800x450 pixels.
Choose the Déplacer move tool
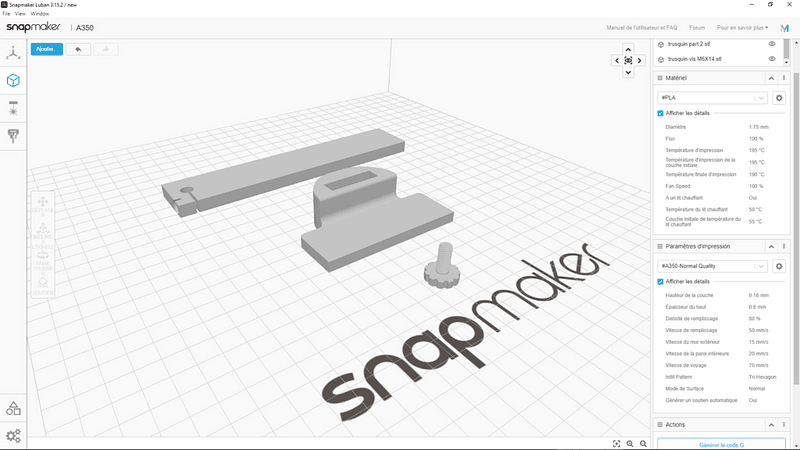tap(43, 207)
